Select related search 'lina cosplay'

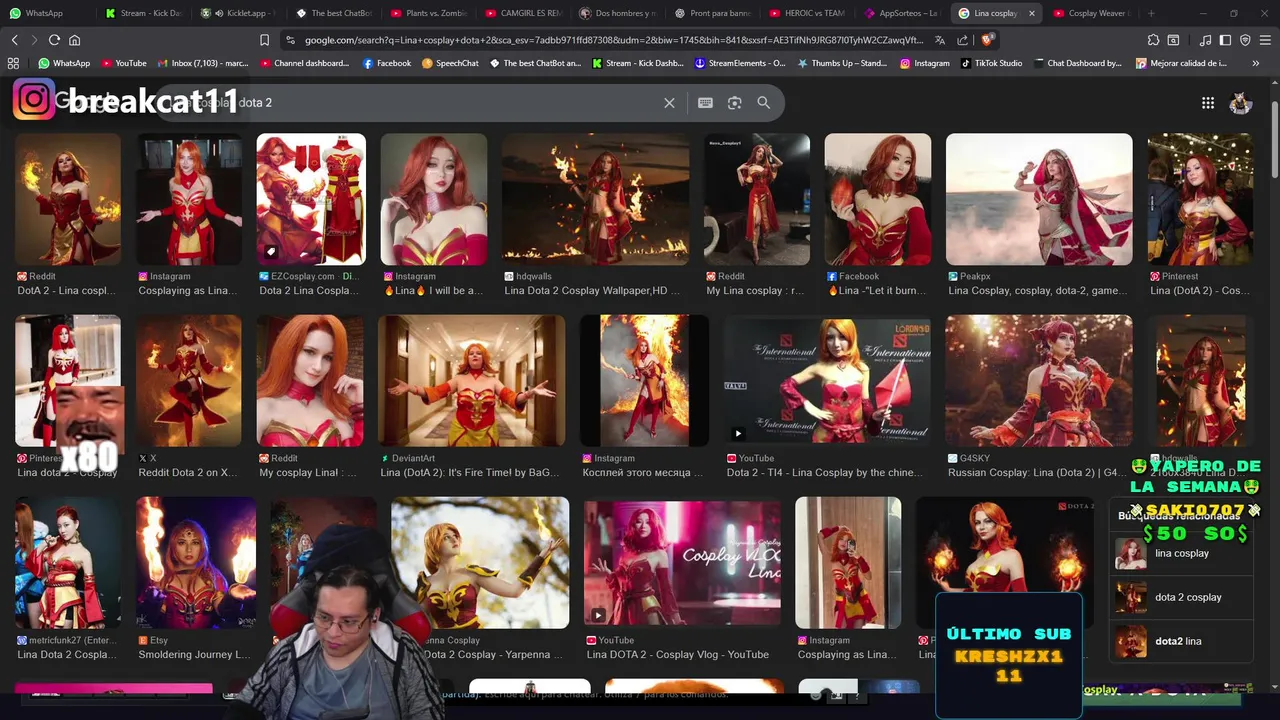1182,553
